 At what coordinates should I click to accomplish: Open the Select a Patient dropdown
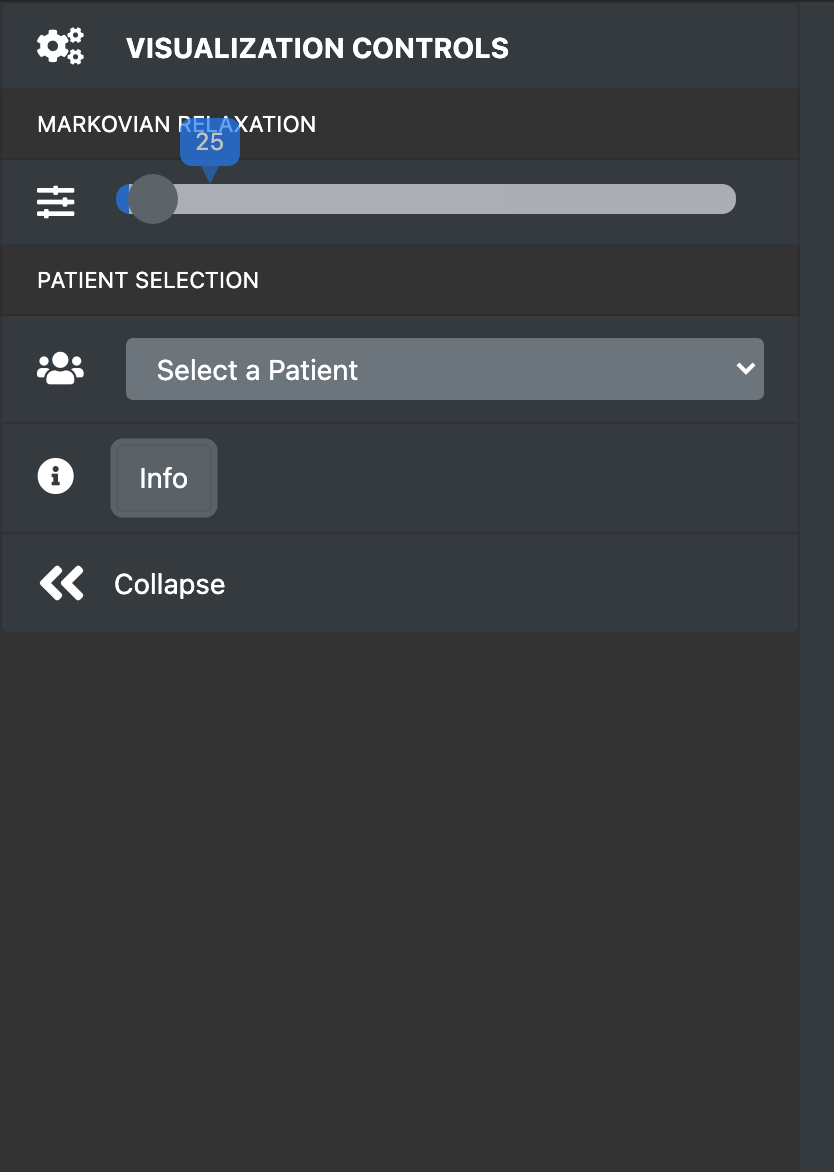tap(445, 369)
